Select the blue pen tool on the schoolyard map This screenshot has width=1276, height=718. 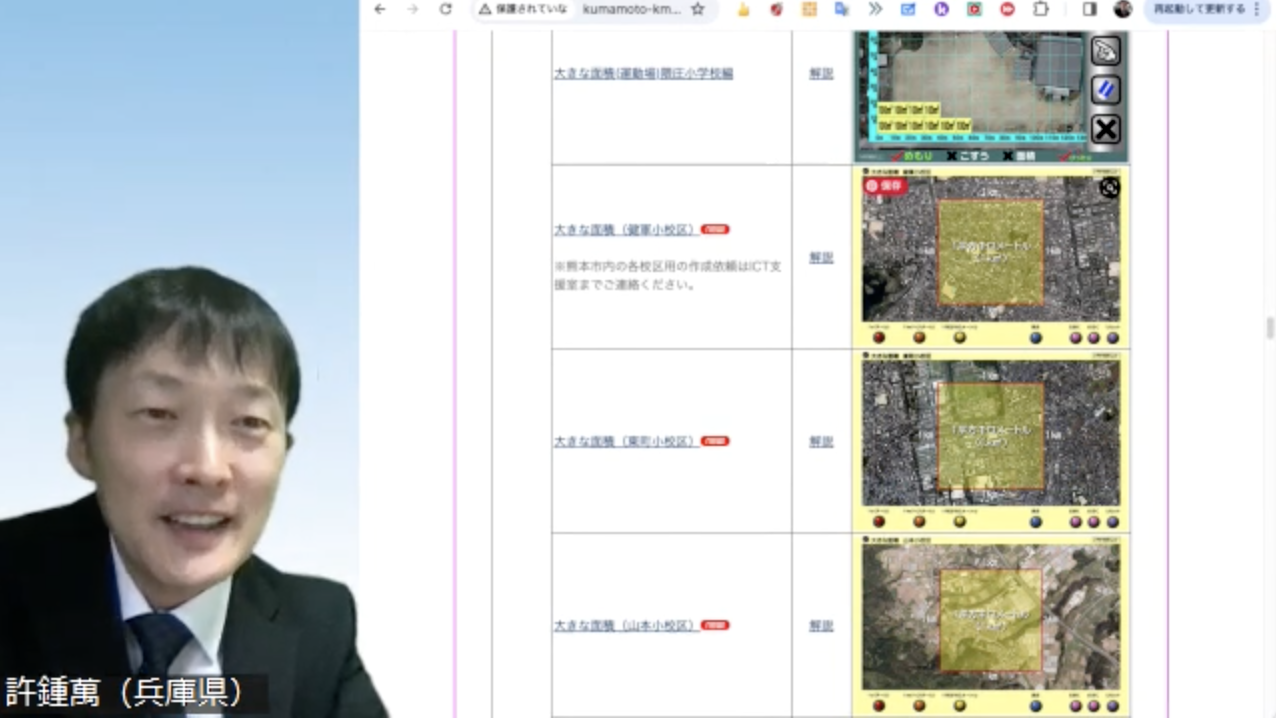[x=1105, y=90]
